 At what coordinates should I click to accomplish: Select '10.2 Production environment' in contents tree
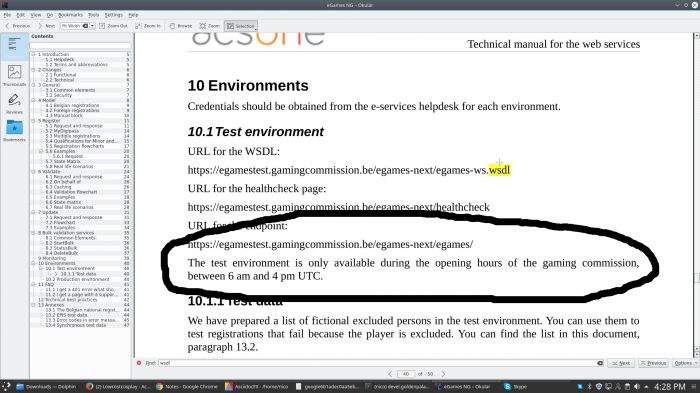[x=77, y=279]
